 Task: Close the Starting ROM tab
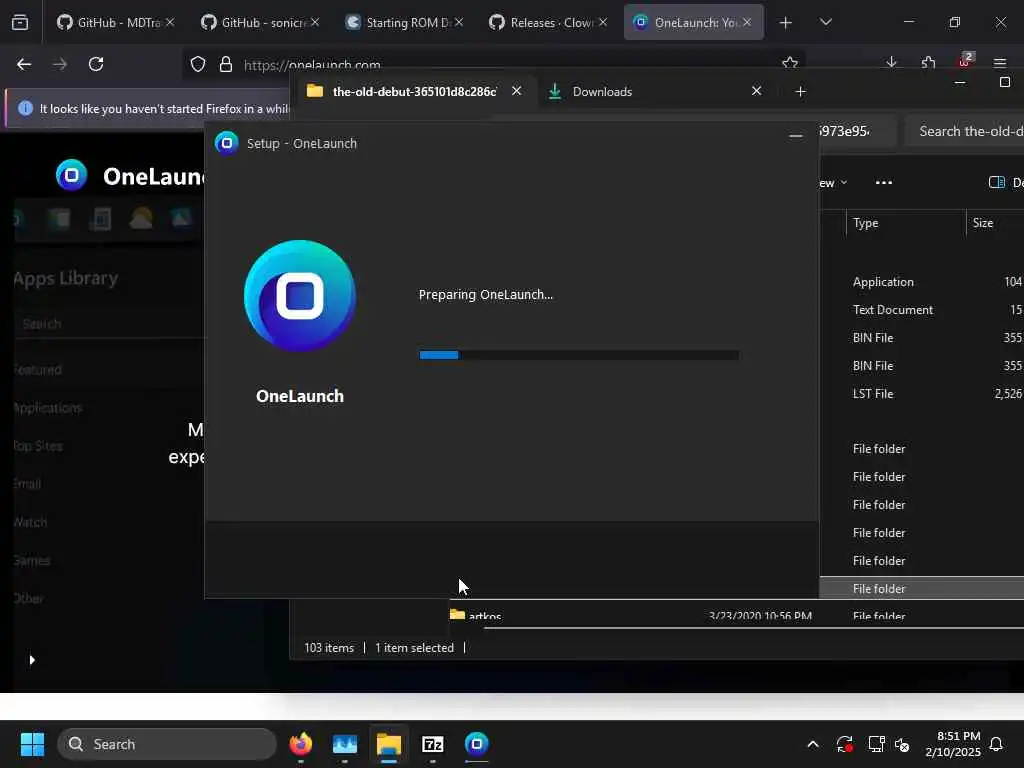pyautogui.click(x=459, y=22)
